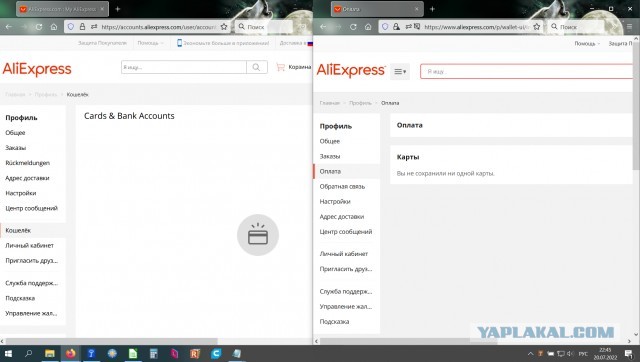Click the padlock warning icon in right window
Screen dimensions: 640x362
[396, 27]
